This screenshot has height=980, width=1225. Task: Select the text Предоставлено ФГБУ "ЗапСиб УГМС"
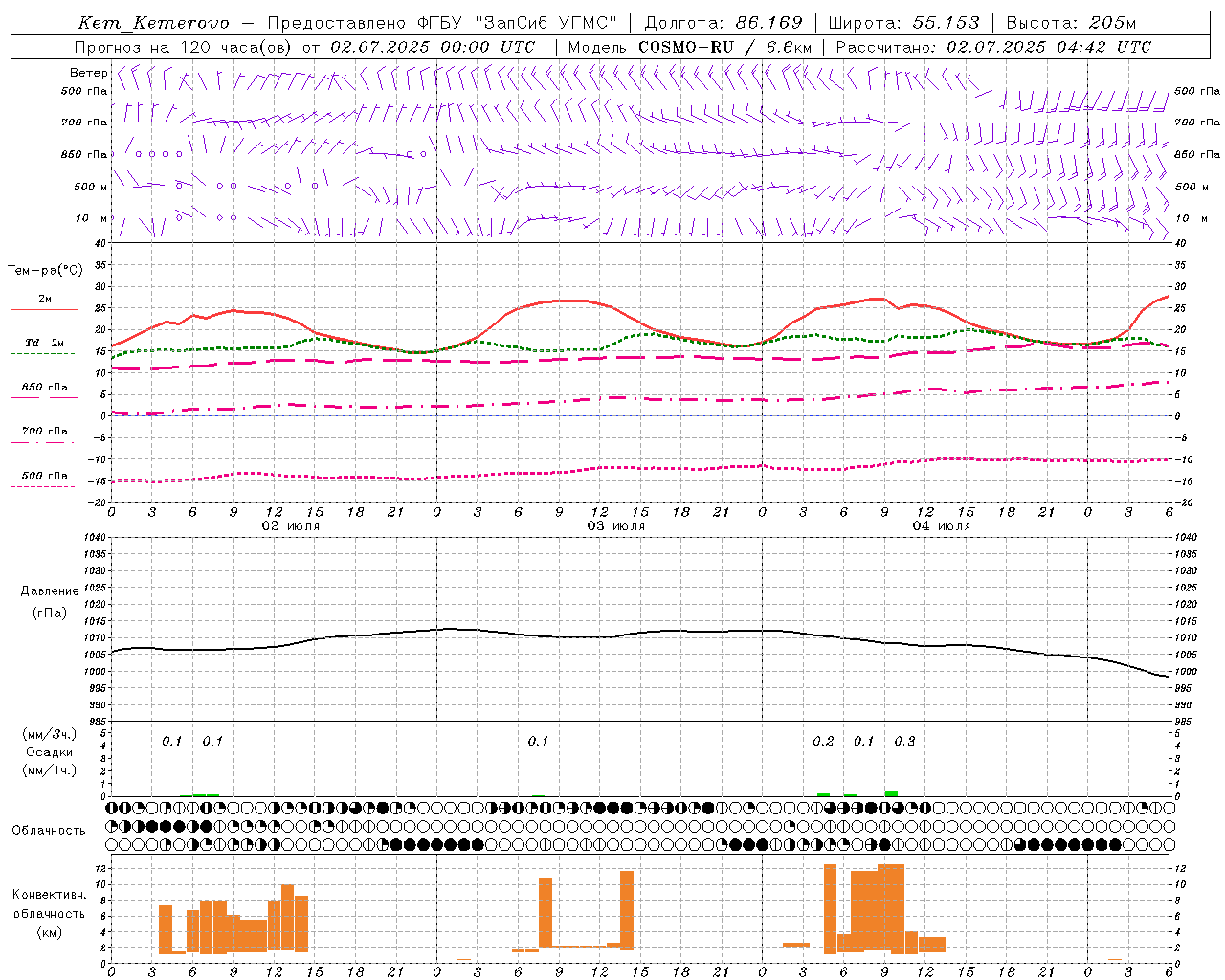click(442, 23)
